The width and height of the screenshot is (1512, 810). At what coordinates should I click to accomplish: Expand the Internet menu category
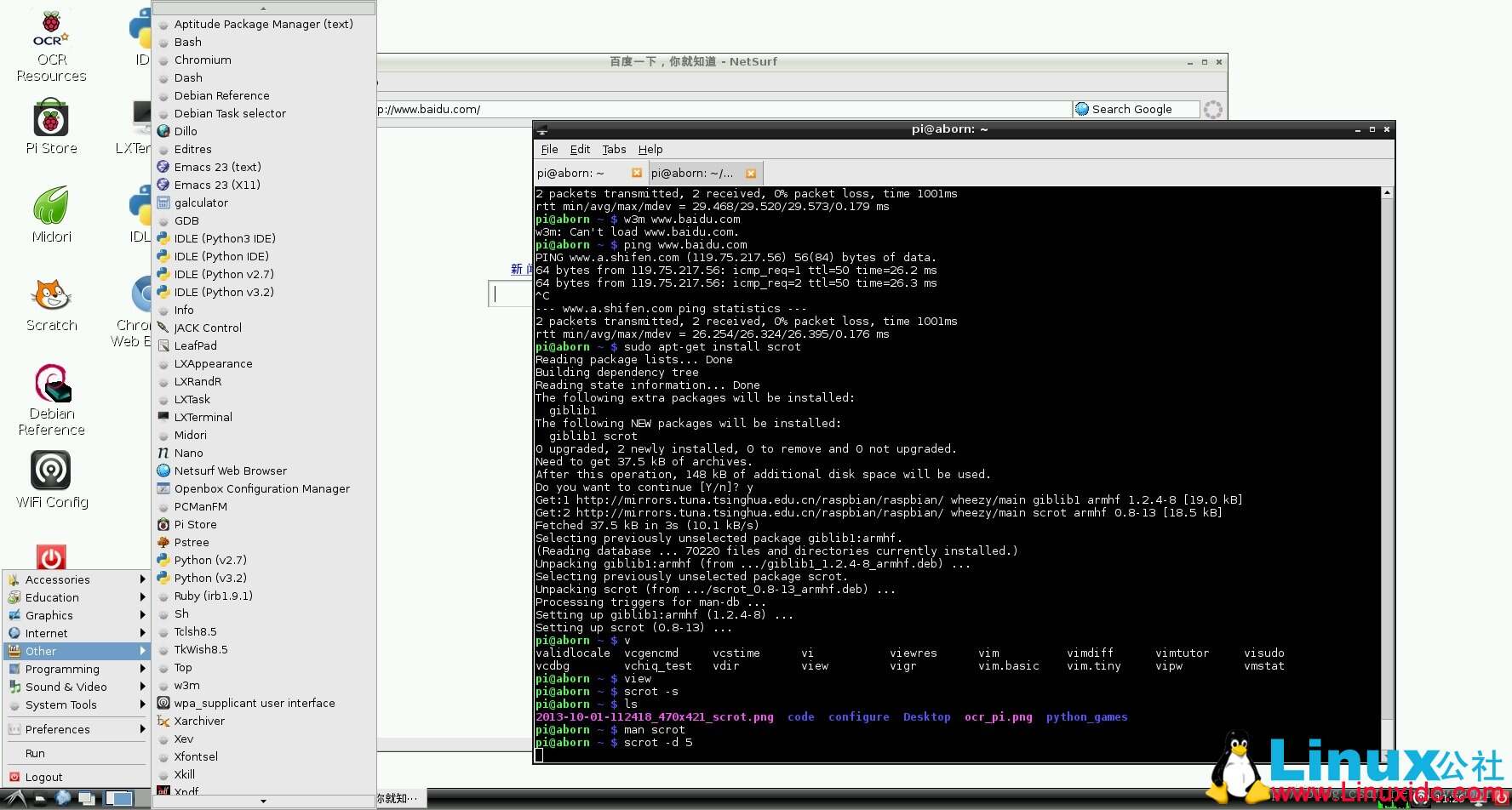click(77, 633)
